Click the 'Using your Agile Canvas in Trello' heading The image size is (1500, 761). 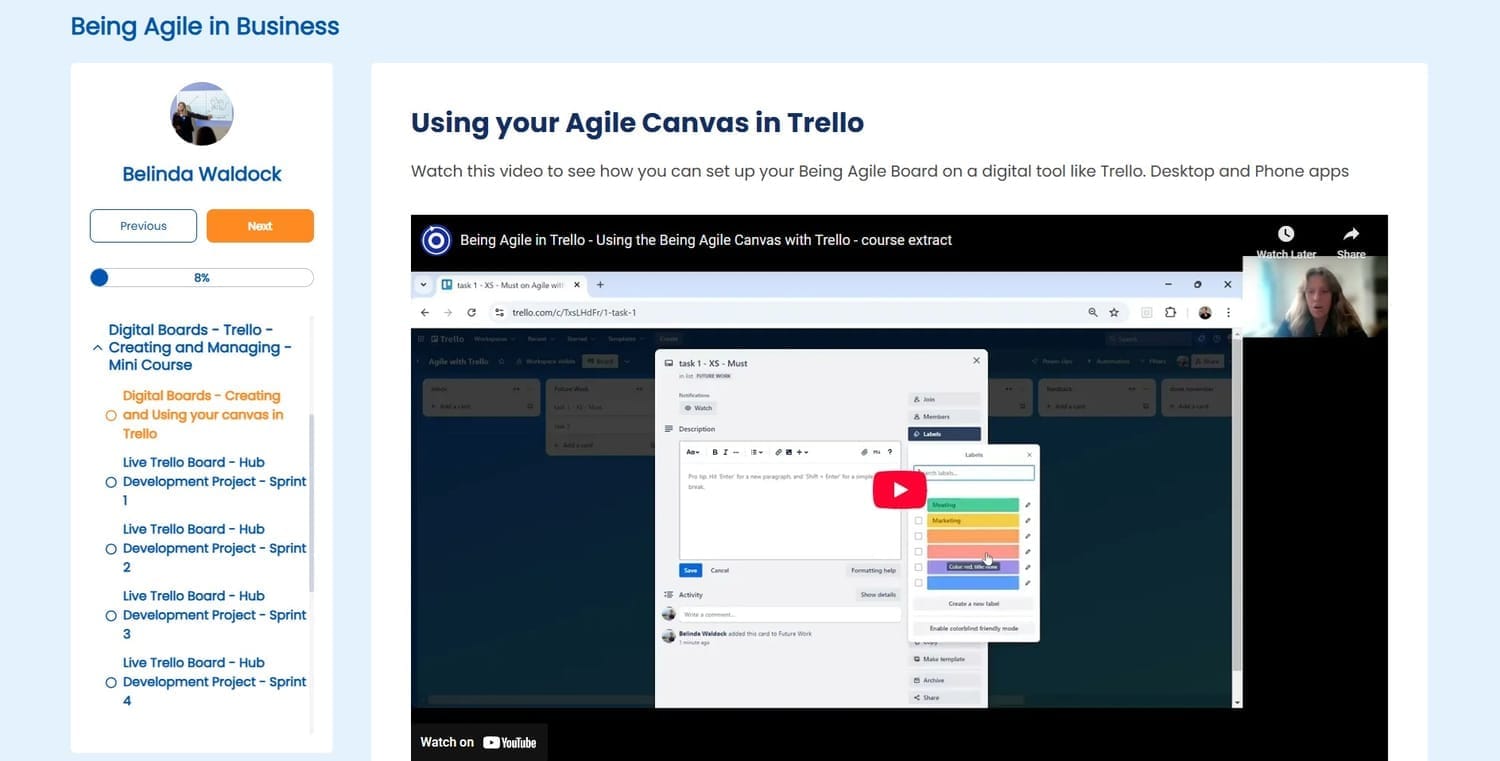[637, 123]
